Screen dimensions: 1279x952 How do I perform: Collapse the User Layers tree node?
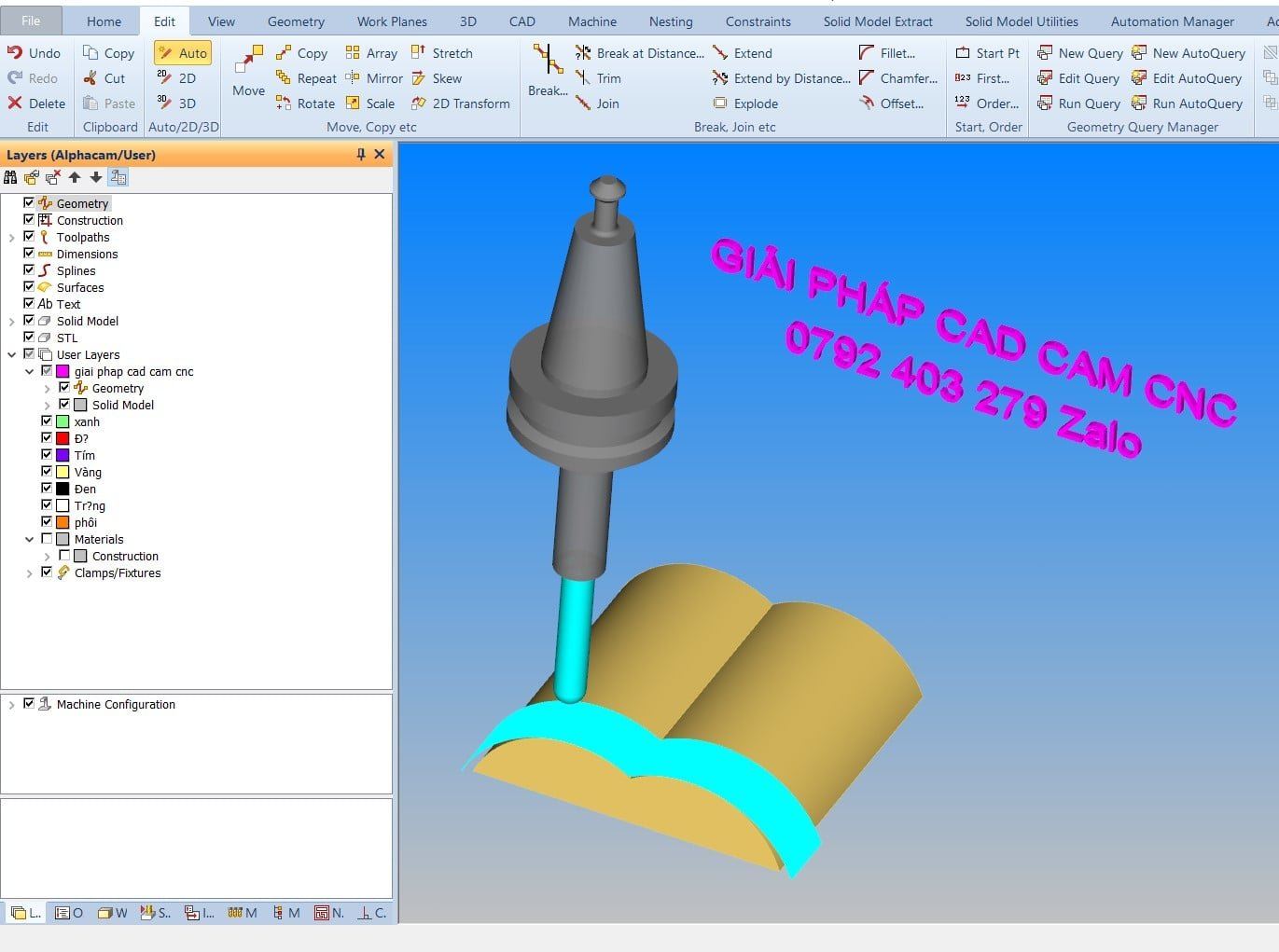(12, 354)
